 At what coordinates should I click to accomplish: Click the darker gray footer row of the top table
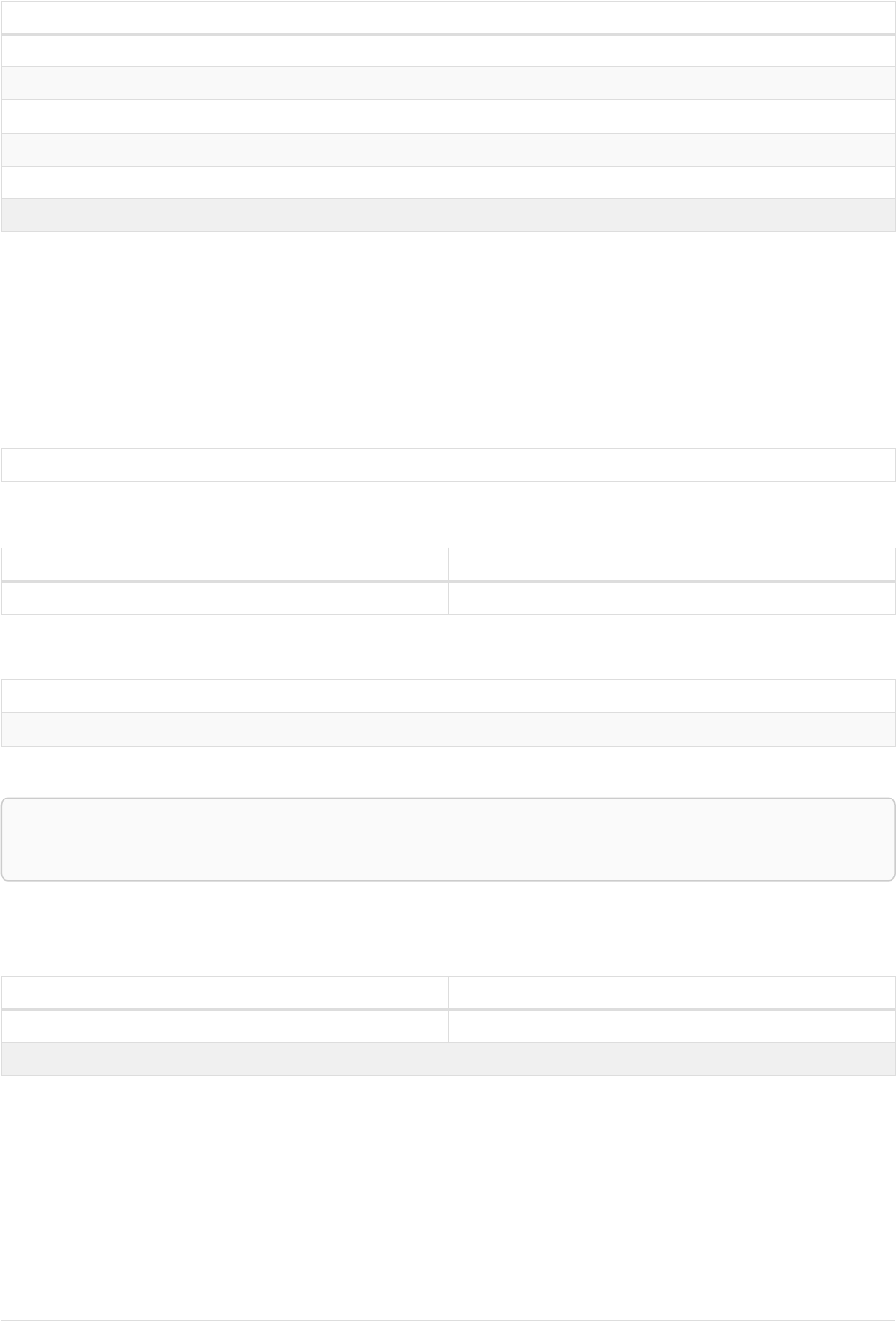point(448,215)
